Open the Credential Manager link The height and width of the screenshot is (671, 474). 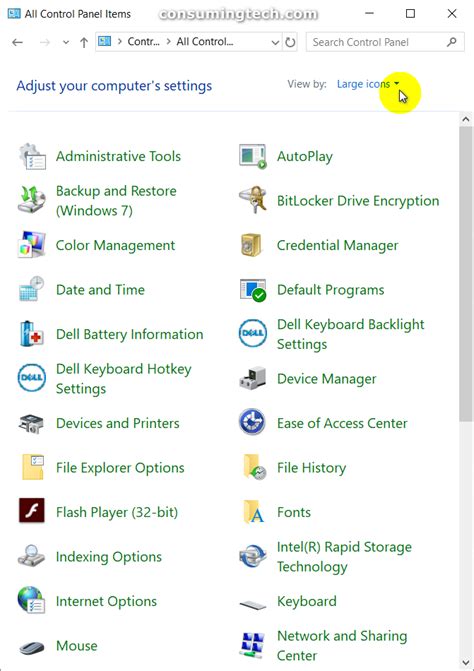coord(338,246)
